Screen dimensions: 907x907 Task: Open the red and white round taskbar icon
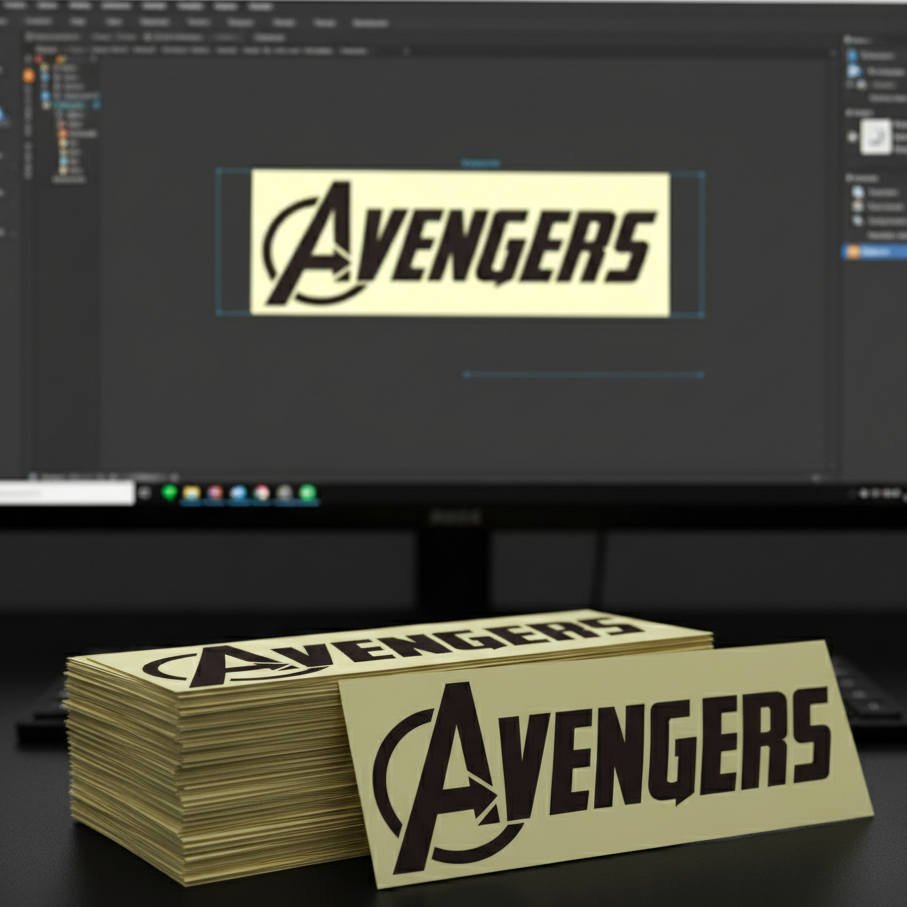(x=261, y=493)
